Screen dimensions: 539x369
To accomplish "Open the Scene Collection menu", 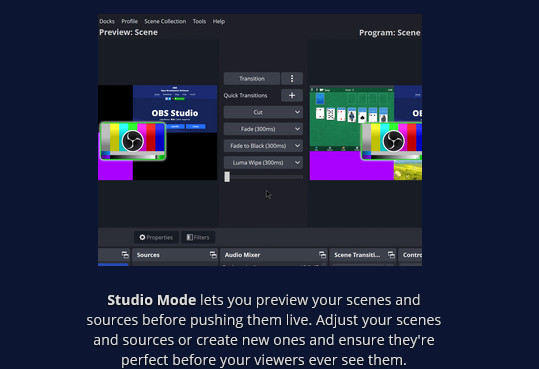I will click(165, 21).
